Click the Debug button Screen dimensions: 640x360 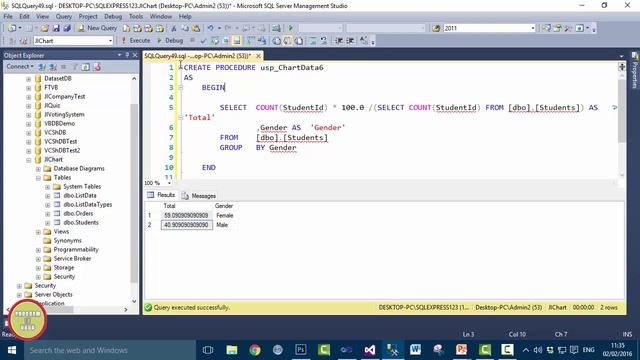click(x=170, y=40)
